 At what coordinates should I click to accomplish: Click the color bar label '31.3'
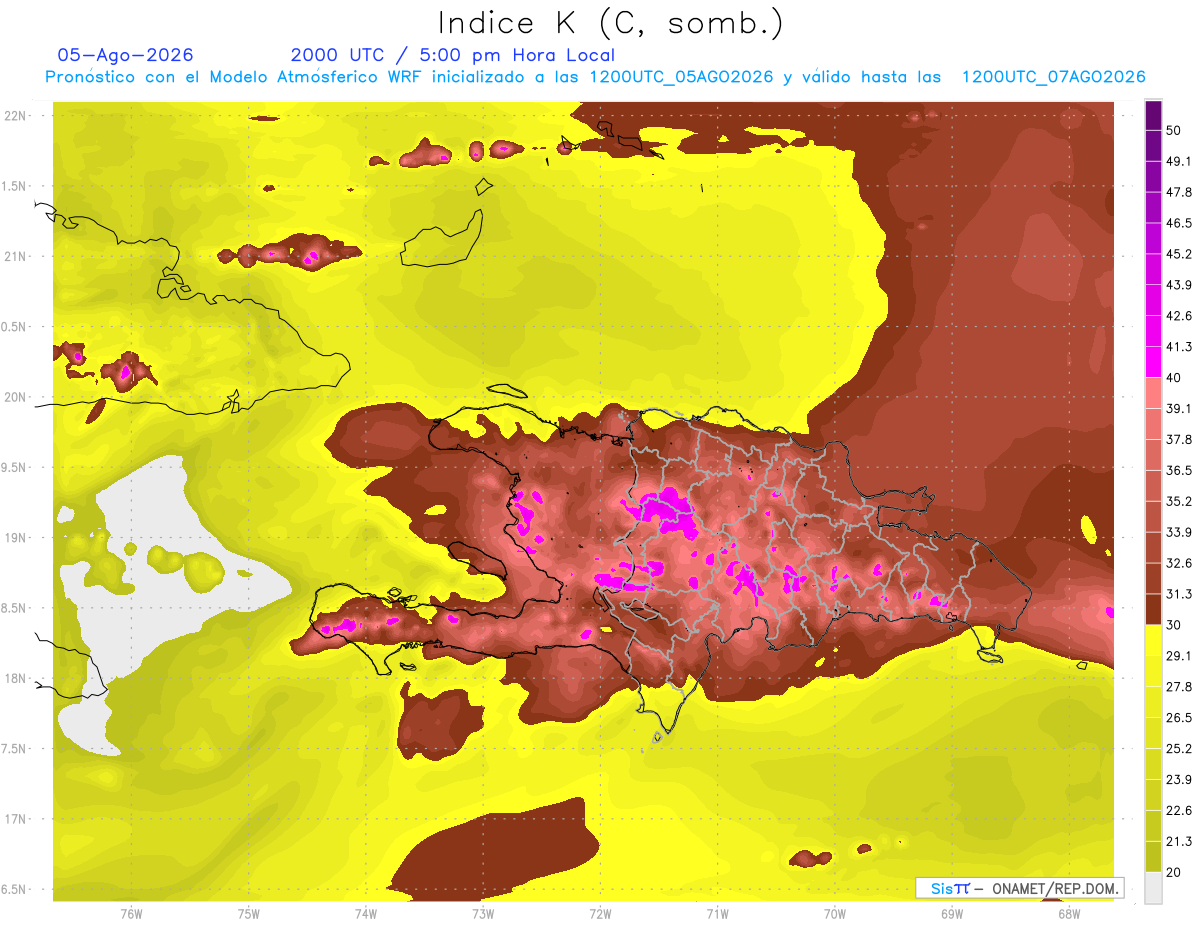point(1179,594)
